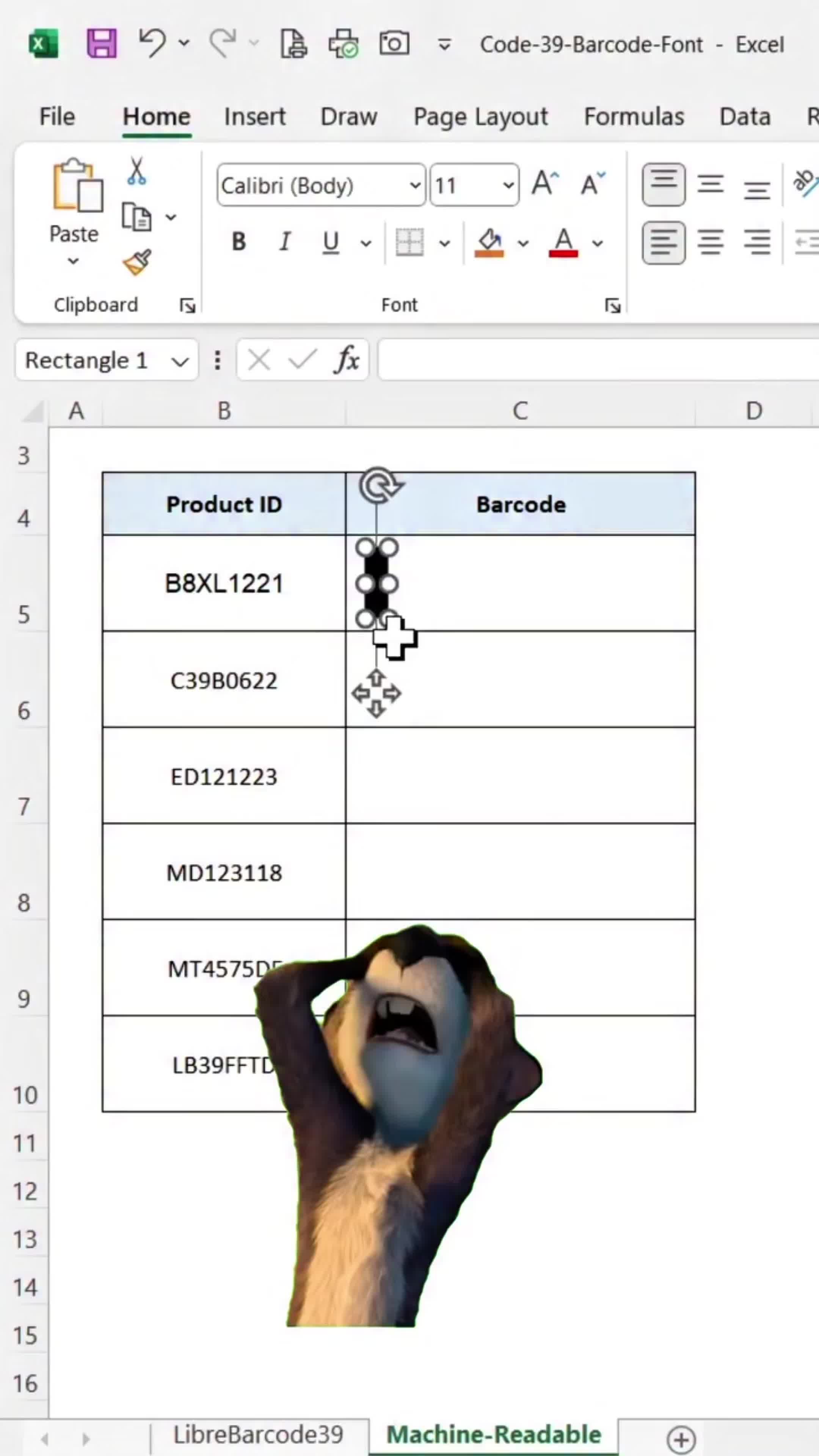Open the fill color palette arrow
Image resolution: width=819 pixels, height=1456 pixels.
pos(523,243)
